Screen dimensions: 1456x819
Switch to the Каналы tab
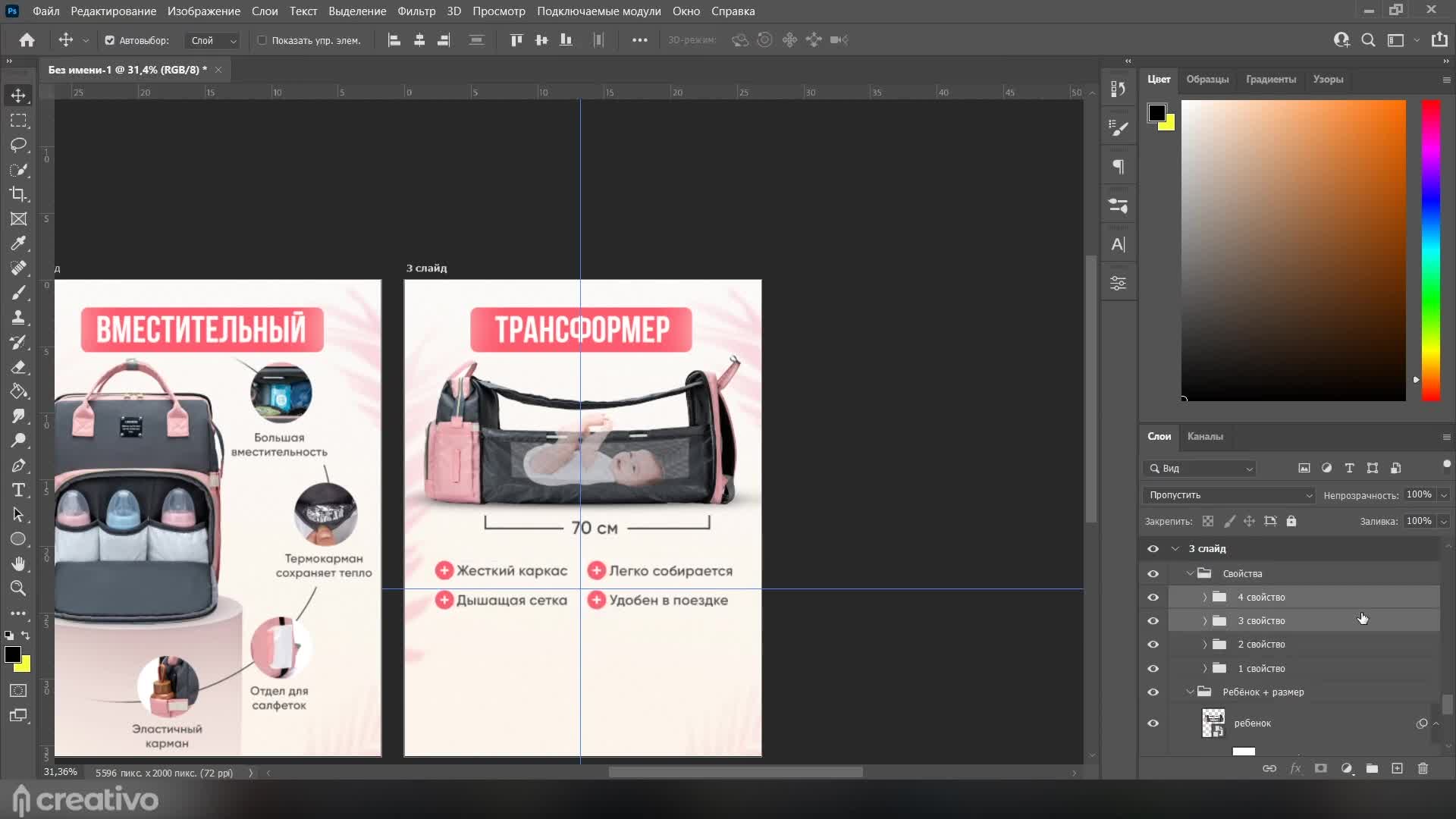pyautogui.click(x=1204, y=436)
